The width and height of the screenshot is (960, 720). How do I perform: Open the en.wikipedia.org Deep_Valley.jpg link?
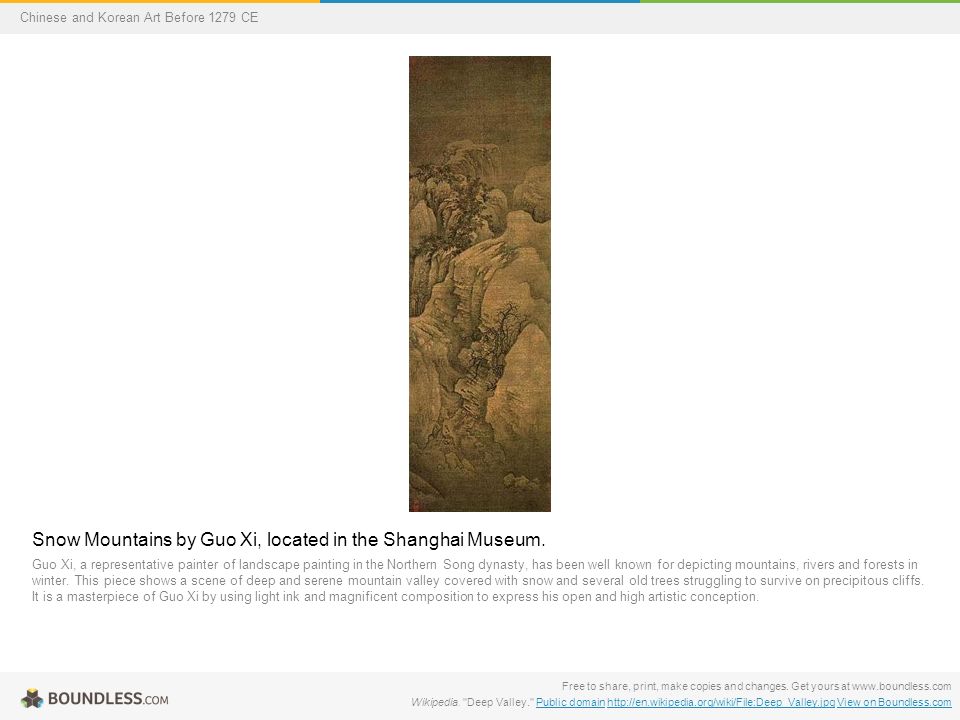click(721, 702)
